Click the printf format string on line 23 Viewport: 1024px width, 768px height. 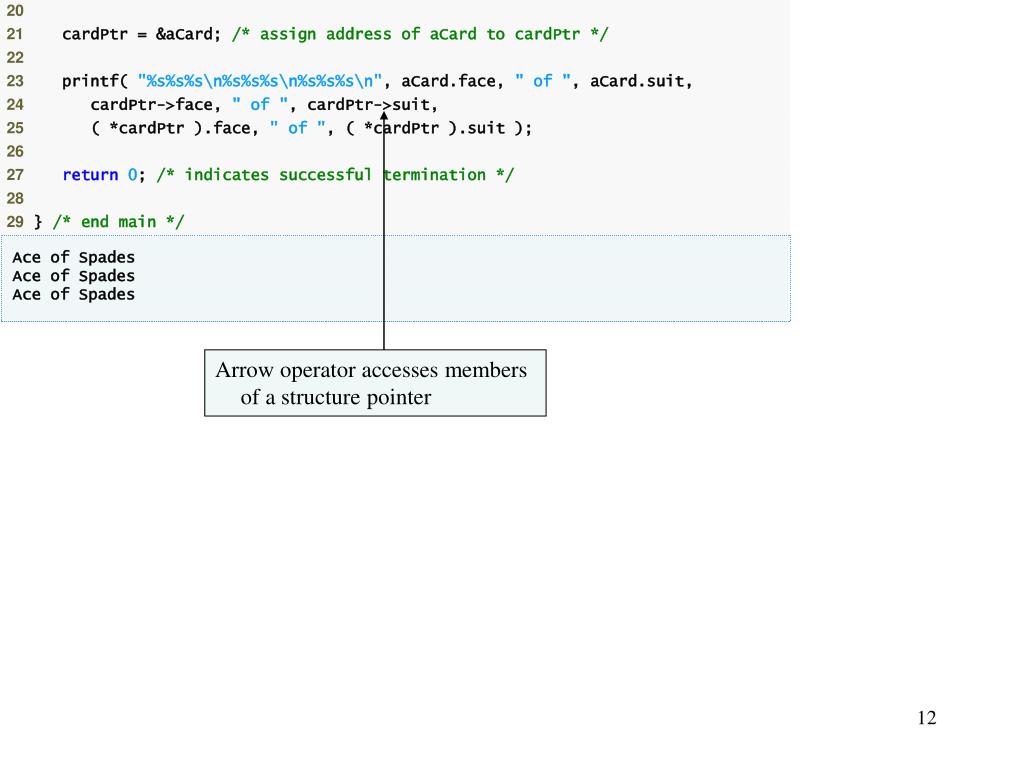click(259, 81)
